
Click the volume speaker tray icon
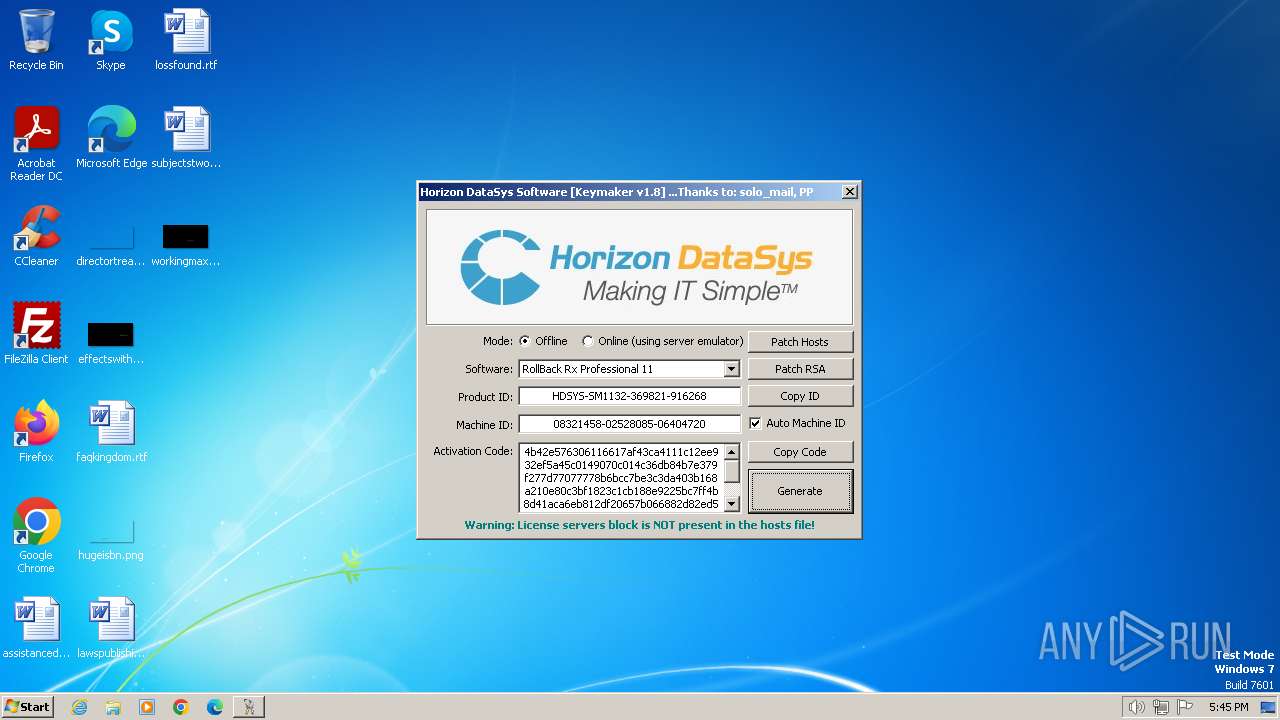click(1136, 707)
